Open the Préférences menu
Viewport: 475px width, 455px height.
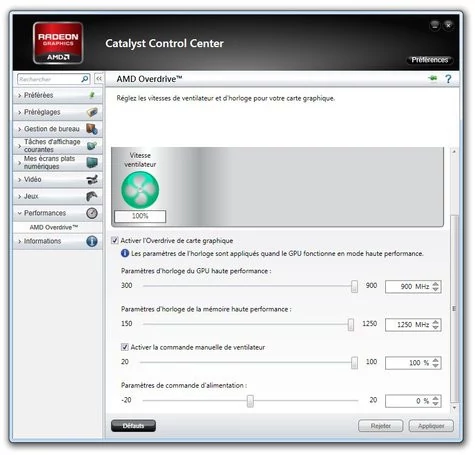pyautogui.click(x=430, y=60)
